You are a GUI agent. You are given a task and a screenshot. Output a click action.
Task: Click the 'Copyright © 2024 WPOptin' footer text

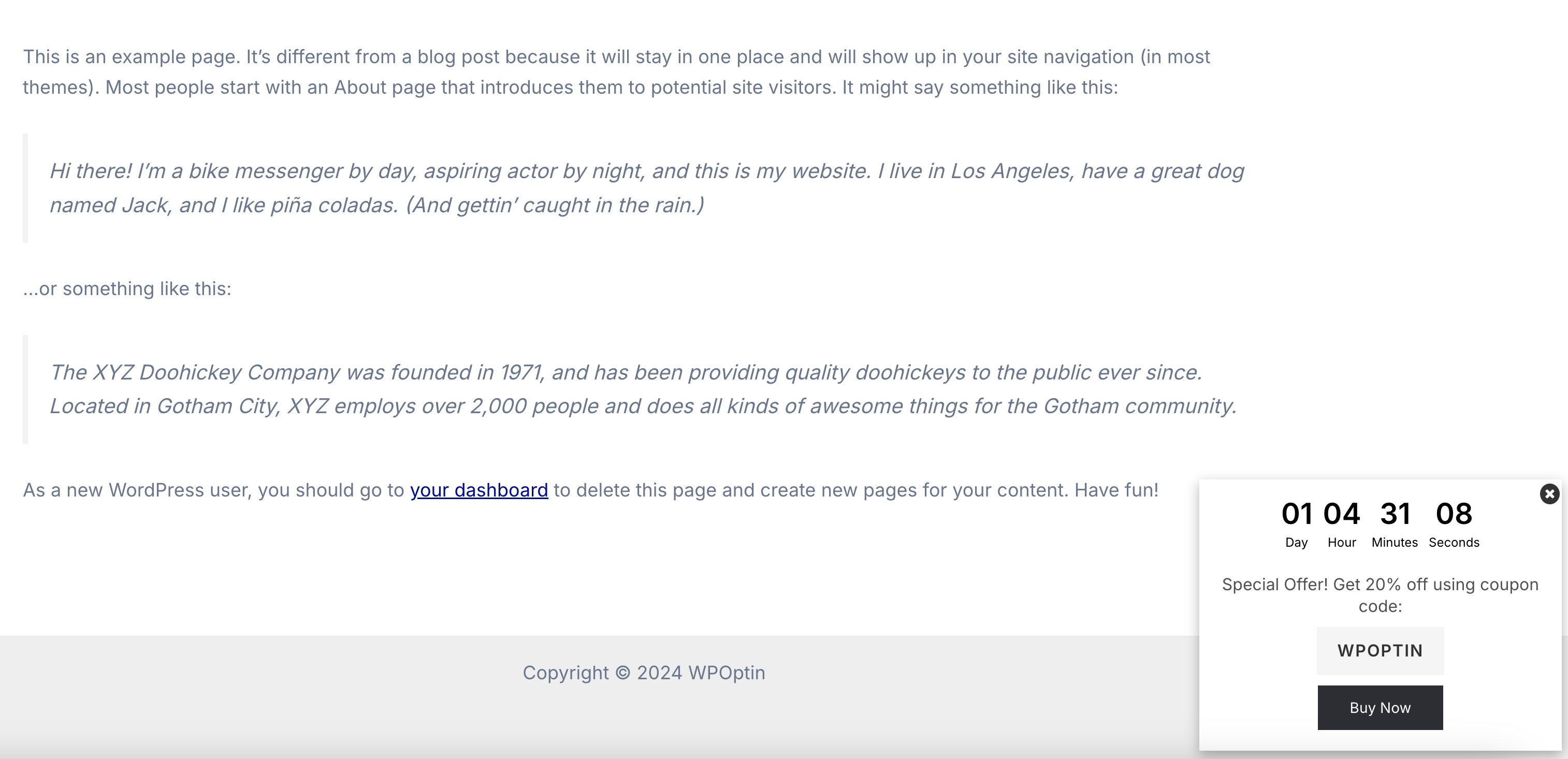tap(643, 673)
